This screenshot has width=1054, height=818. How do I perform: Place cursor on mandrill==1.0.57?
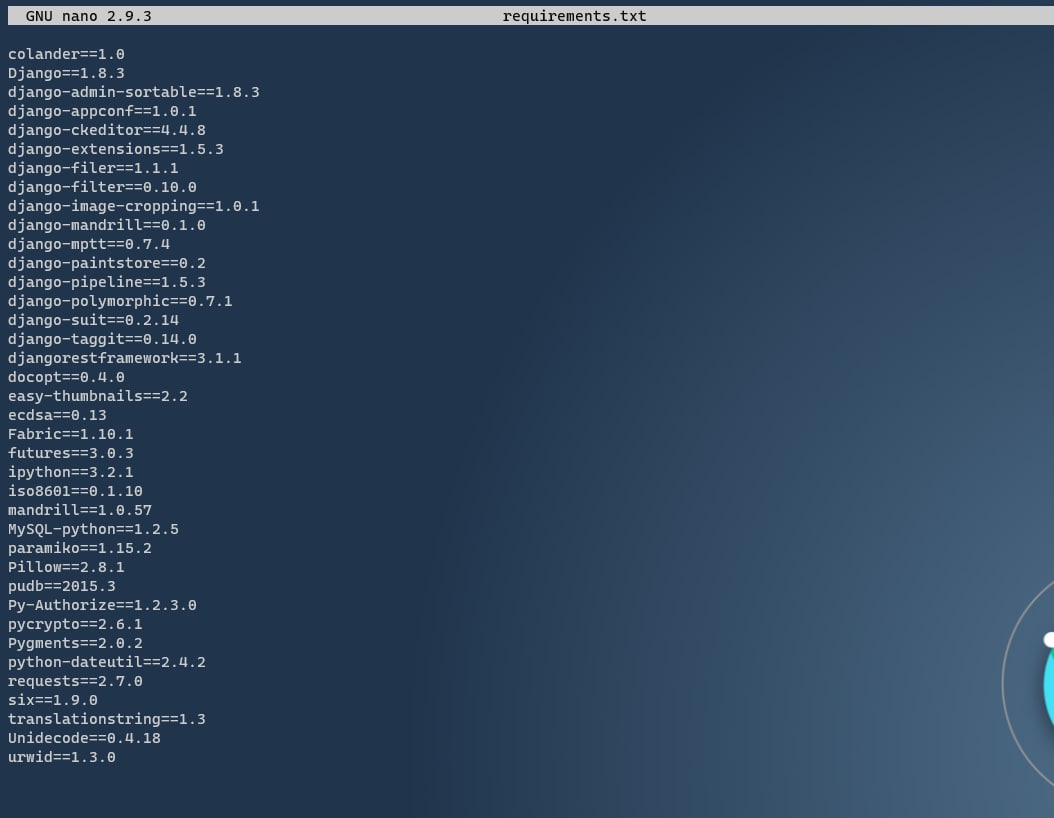79,510
